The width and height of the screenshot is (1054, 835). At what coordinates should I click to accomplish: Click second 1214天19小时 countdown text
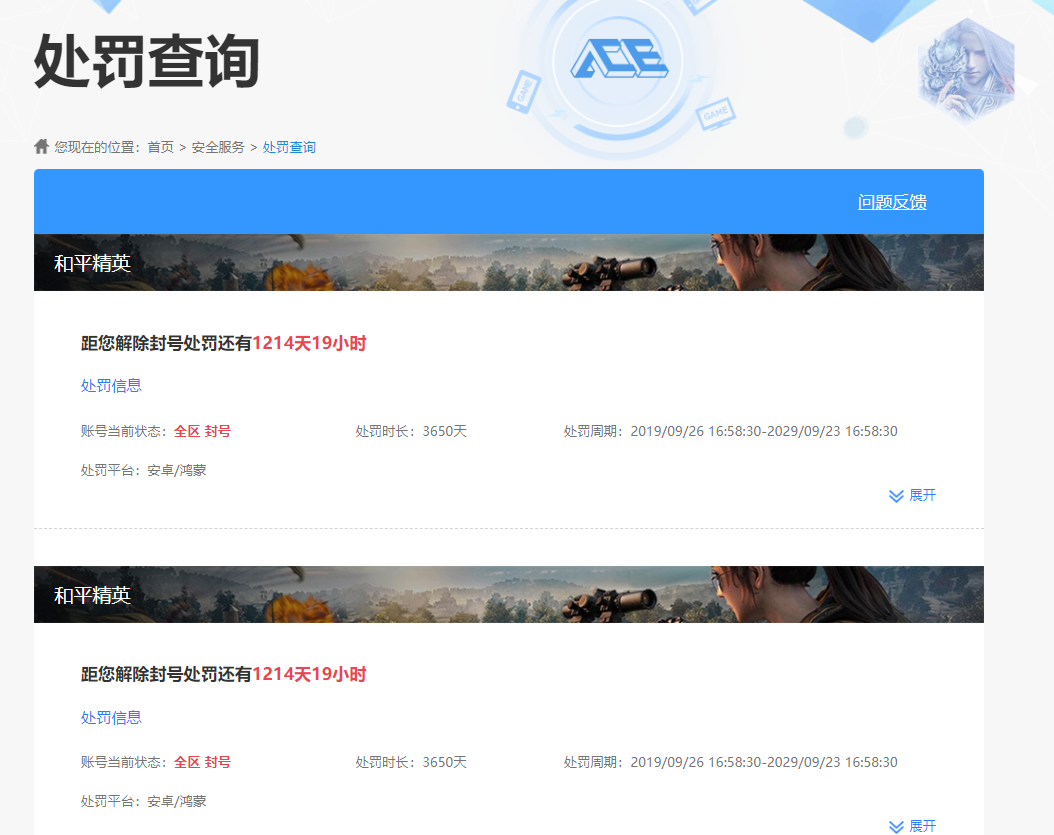tap(309, 674)
